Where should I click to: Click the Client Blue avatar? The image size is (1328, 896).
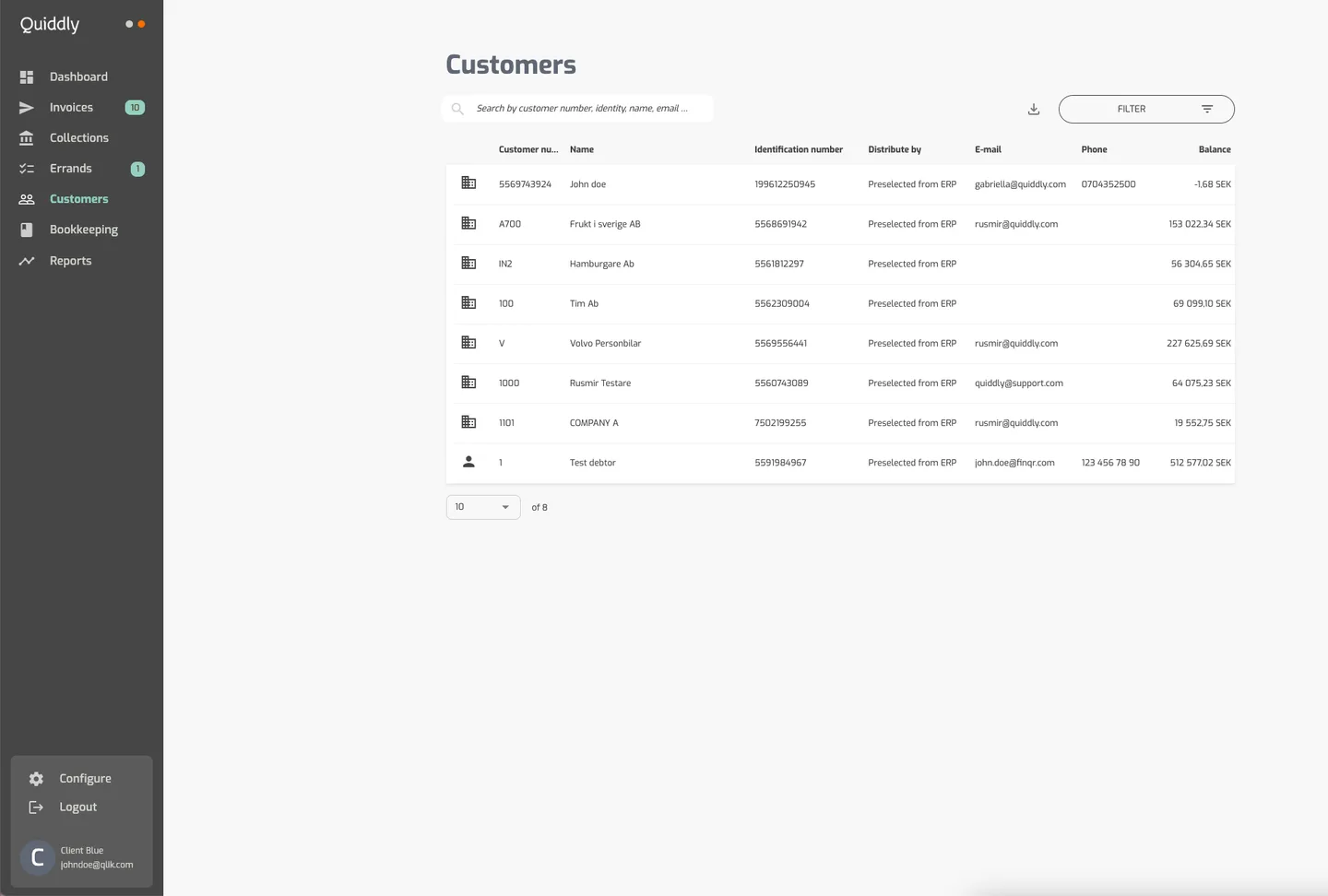[38, 857]
